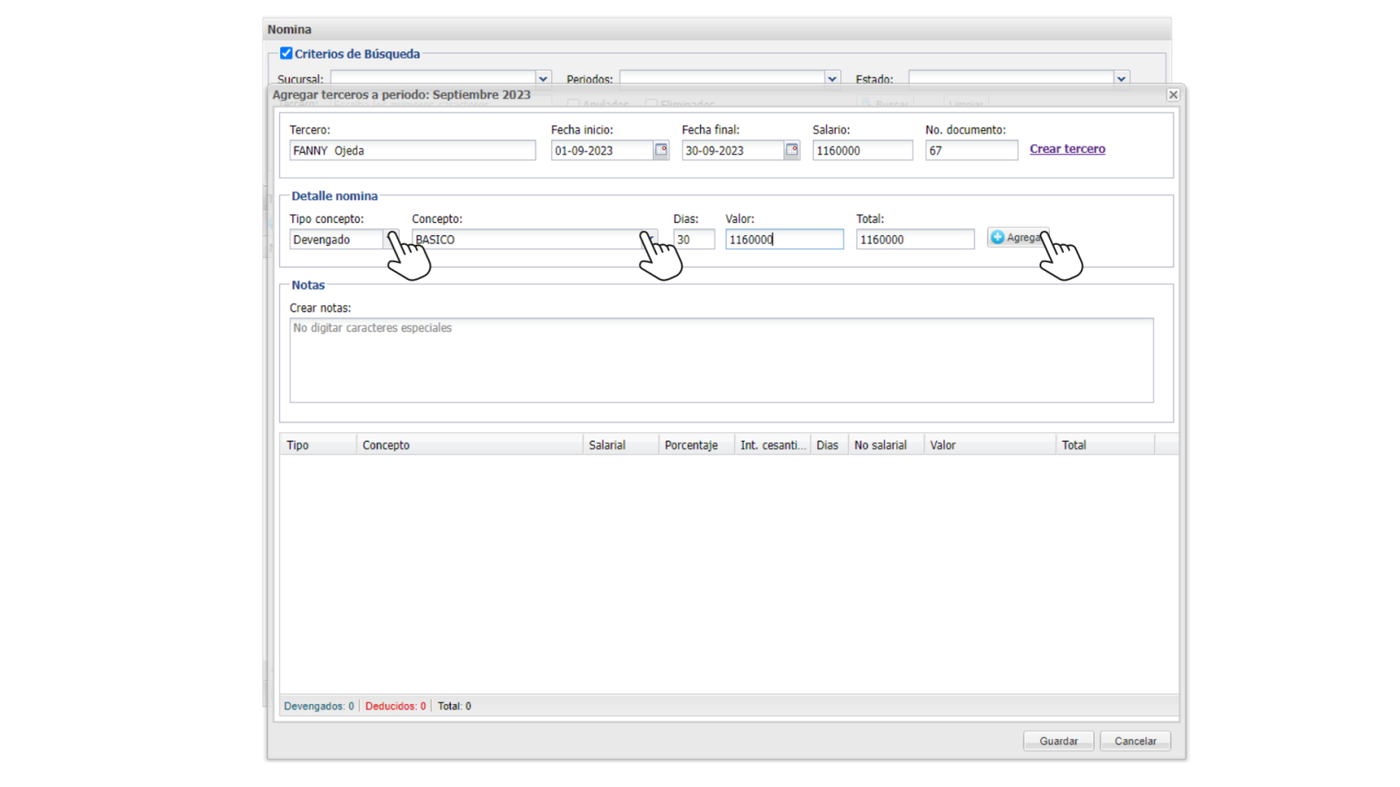Viewport: 1400px width, 787px height.
Task: Follow the Crear tercero link
Action: pyautogui.click(x=1067, y=149)
